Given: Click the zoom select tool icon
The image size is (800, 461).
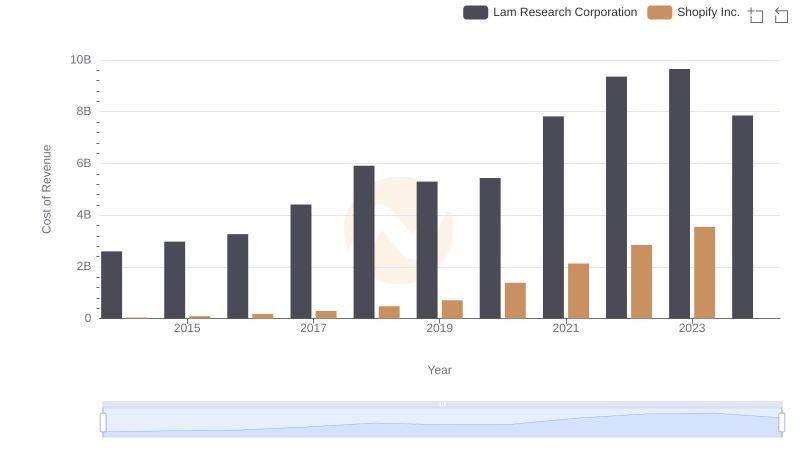Looking at the screenshot, I should click(x=756, y=15).
